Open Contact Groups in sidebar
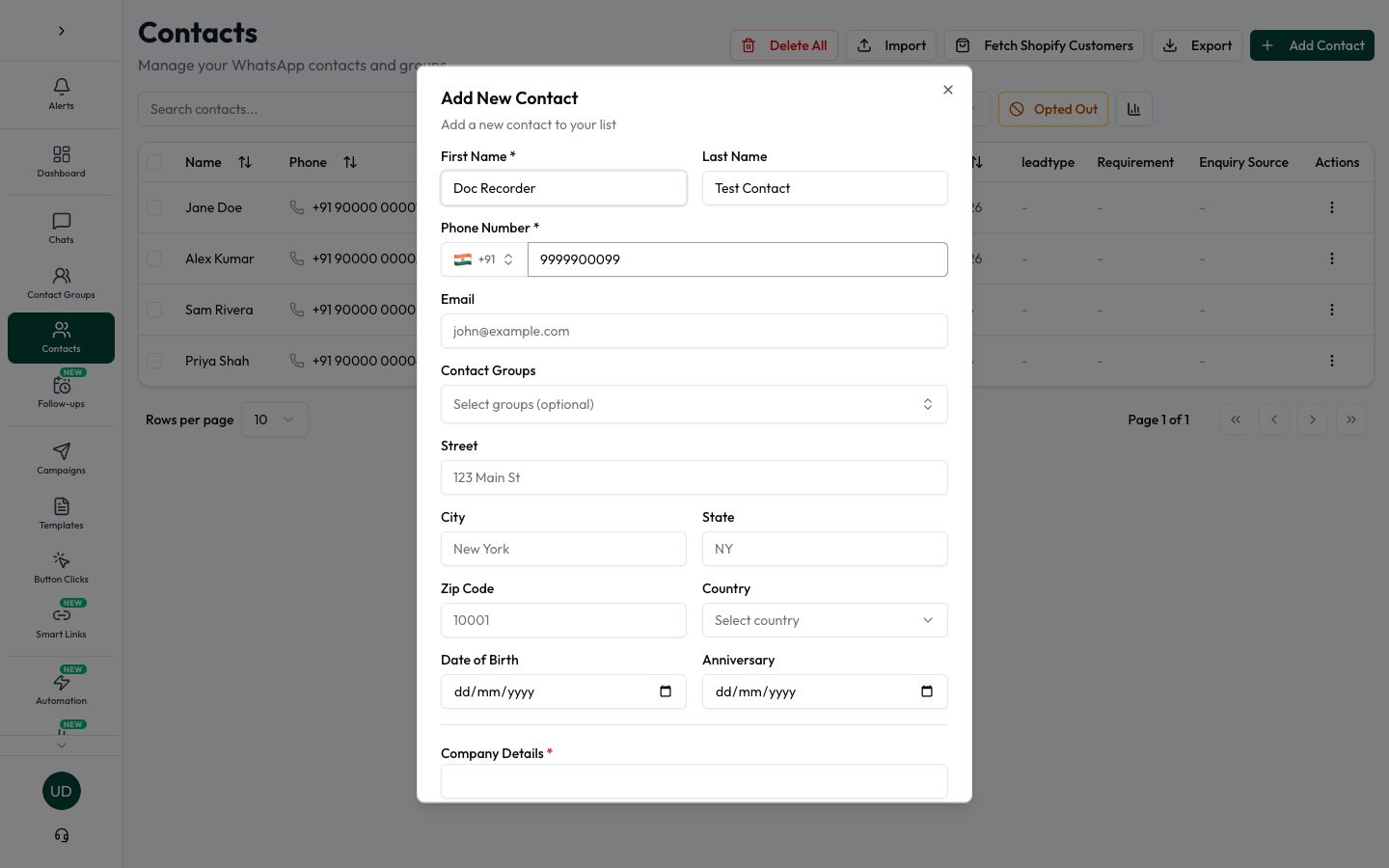 [x=61, y=284]
